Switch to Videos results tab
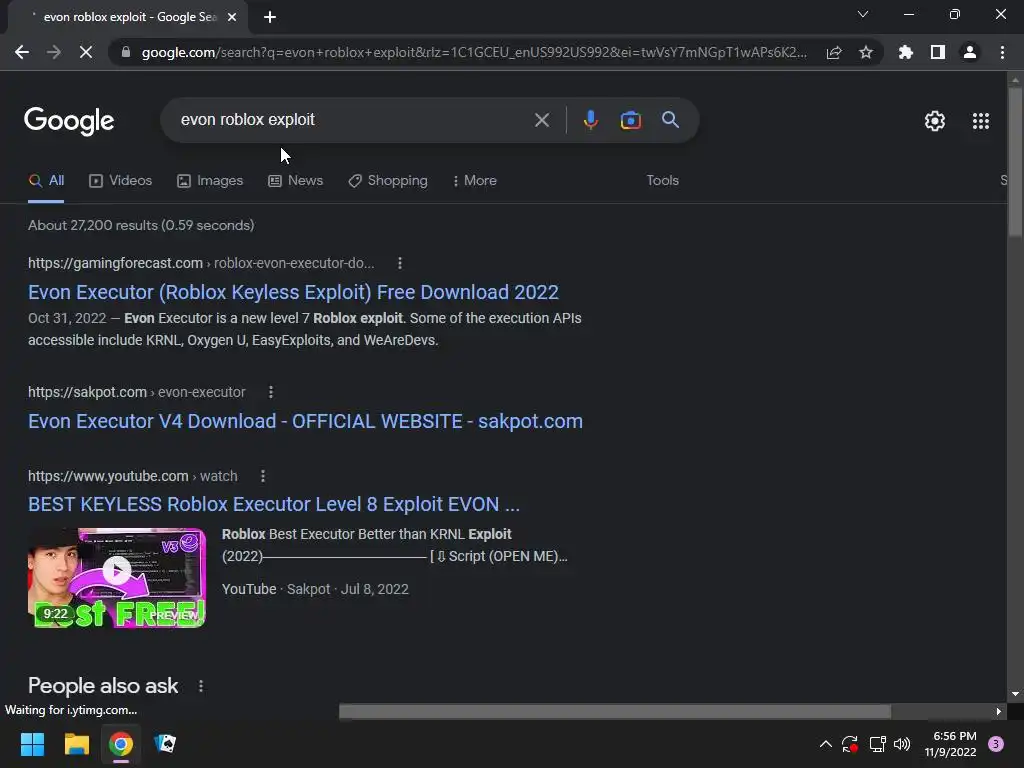 [120, 181]
